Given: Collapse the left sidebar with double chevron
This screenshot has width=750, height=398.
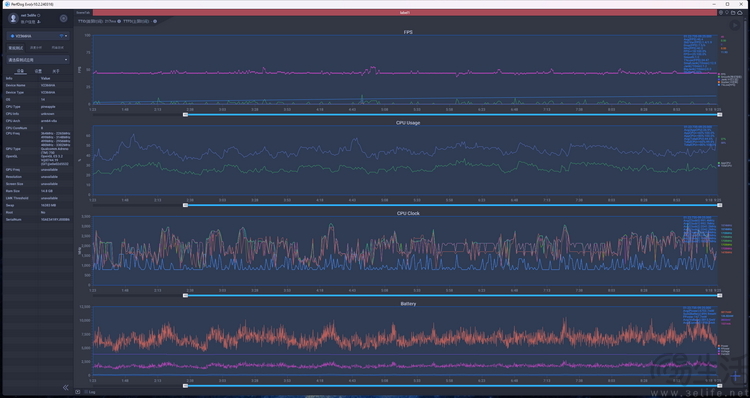Looking at the screenshot, I should point(66,387).
